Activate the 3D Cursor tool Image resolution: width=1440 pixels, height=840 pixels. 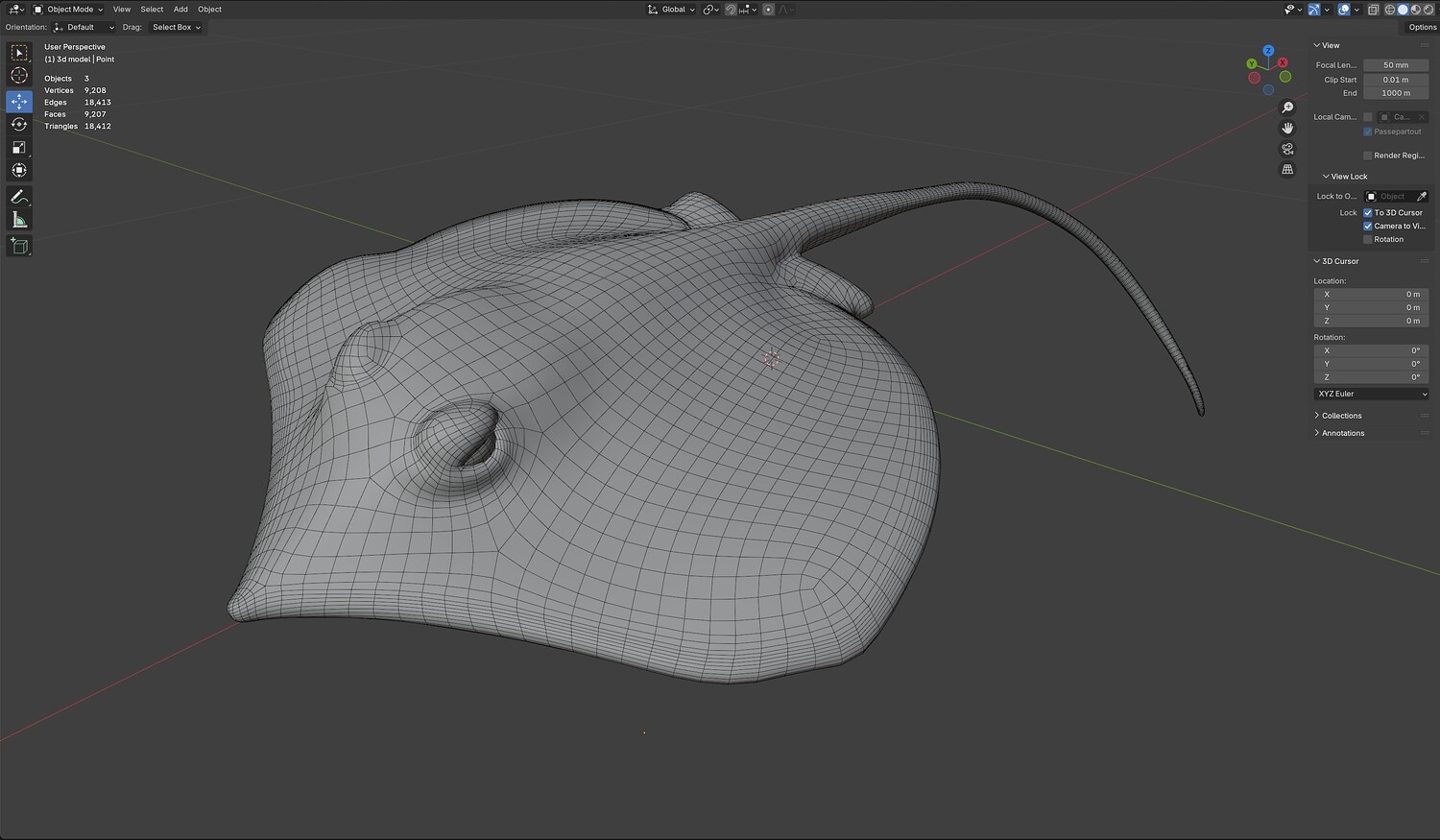[19, 76]
